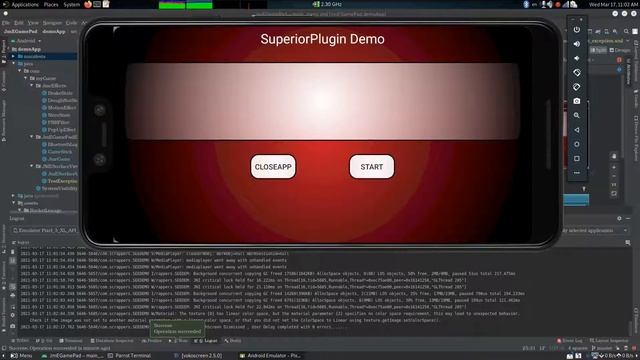
Task: Click the date and time clock
Action: (613, 4)
